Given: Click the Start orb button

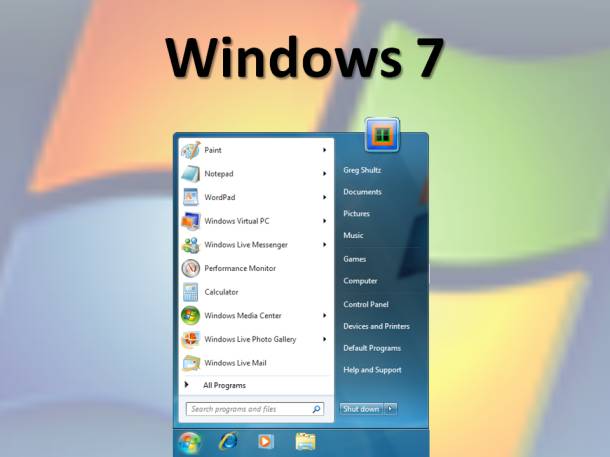Looking at the screenshot, I should click(189, 441).
